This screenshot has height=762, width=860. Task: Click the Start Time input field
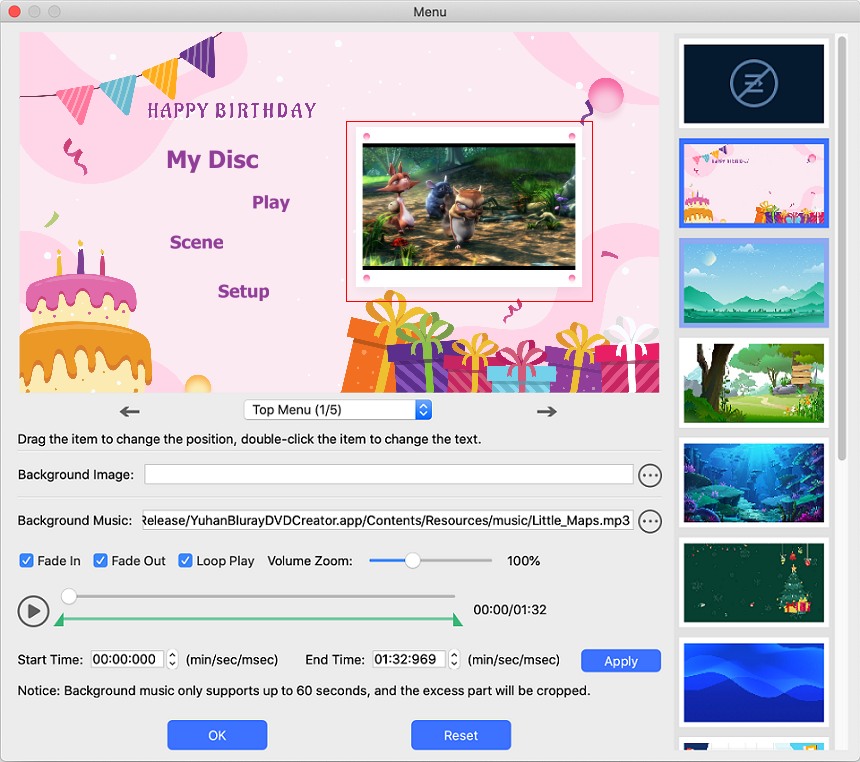(x=127, y=659)
